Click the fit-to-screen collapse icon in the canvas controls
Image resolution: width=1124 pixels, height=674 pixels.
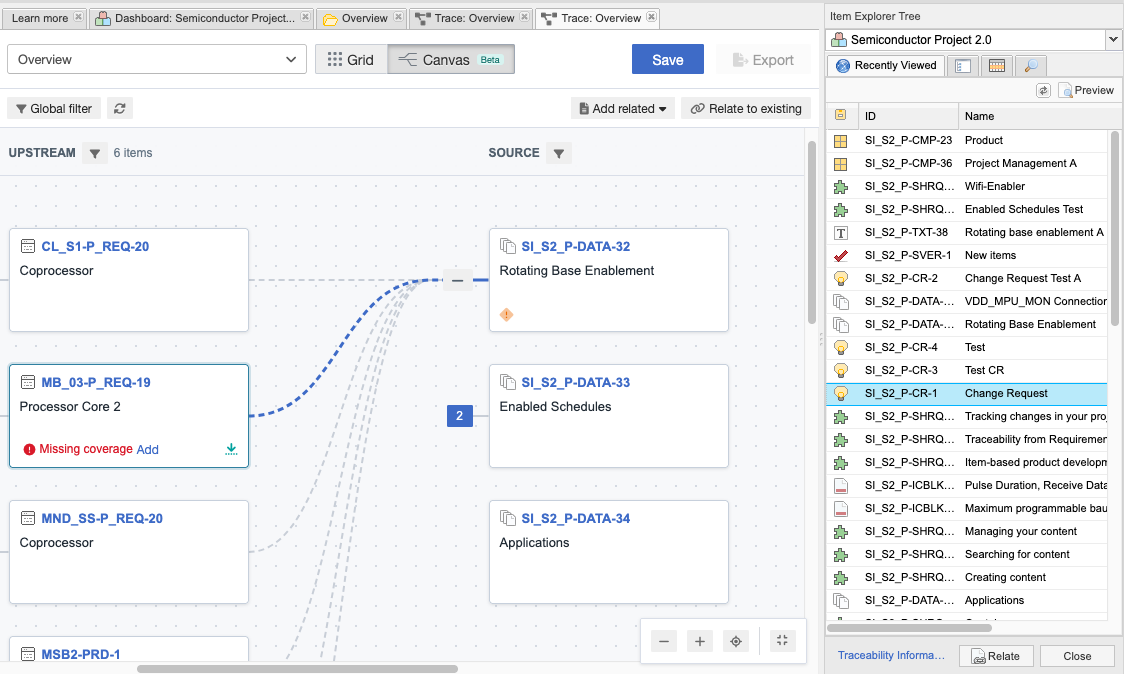click(782, 640)
